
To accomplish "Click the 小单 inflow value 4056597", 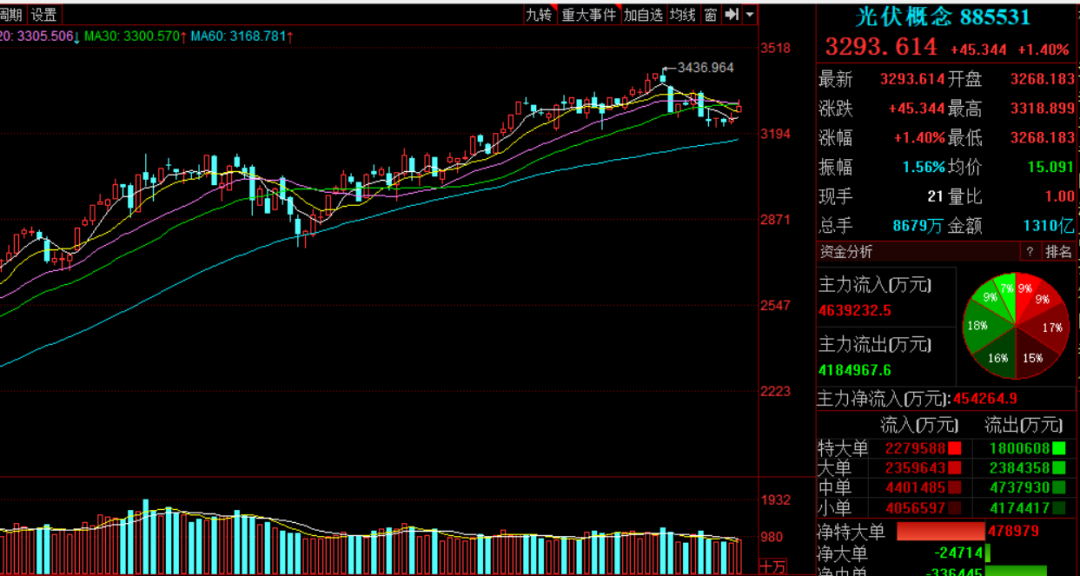I will click(x=915, y=508).
